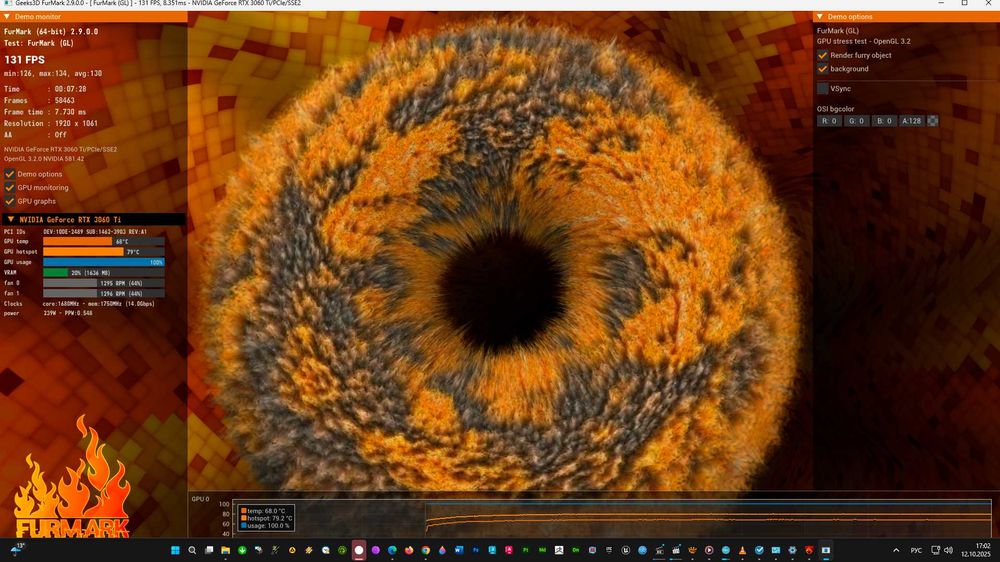Open the clock showing 17:02 12.10.2025
The image size is (1000, 562).
tap(976, 550)
